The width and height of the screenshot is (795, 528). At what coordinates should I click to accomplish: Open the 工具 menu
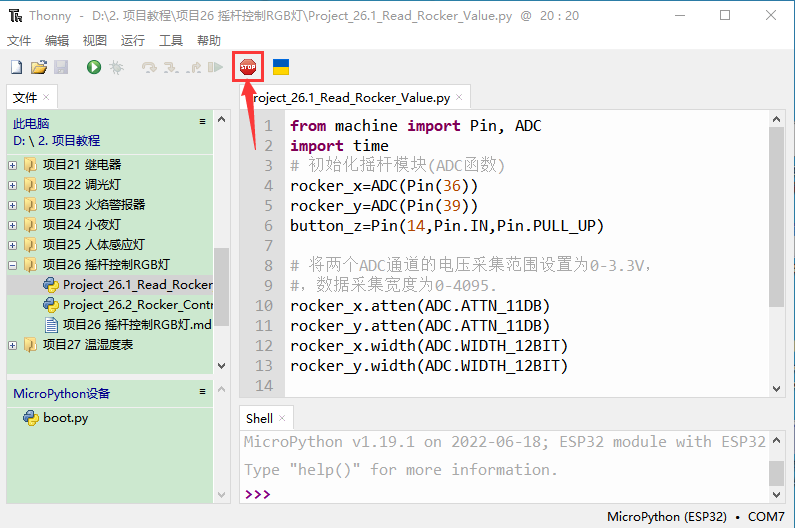pyautogui.click(x=171, y=41)
